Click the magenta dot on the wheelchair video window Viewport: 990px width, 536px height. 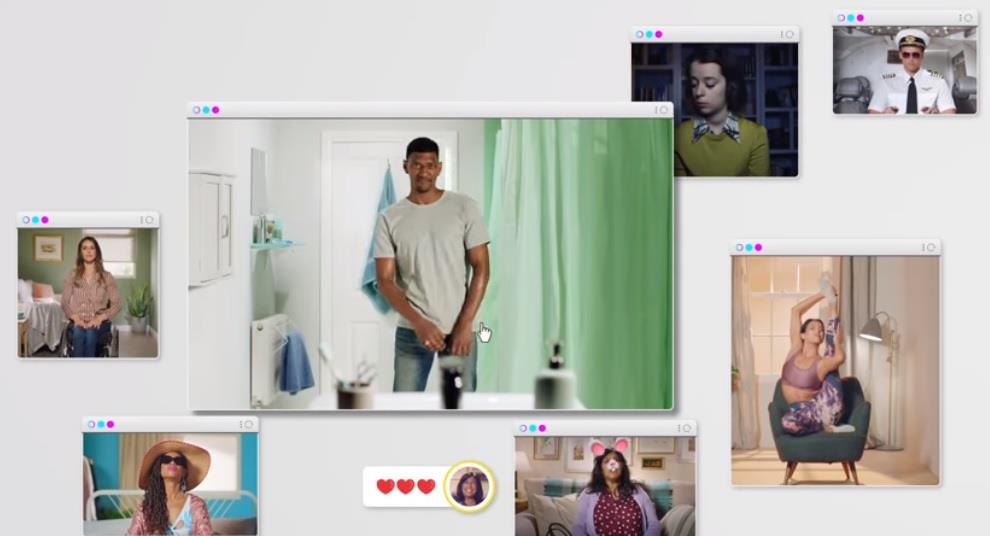44,220
